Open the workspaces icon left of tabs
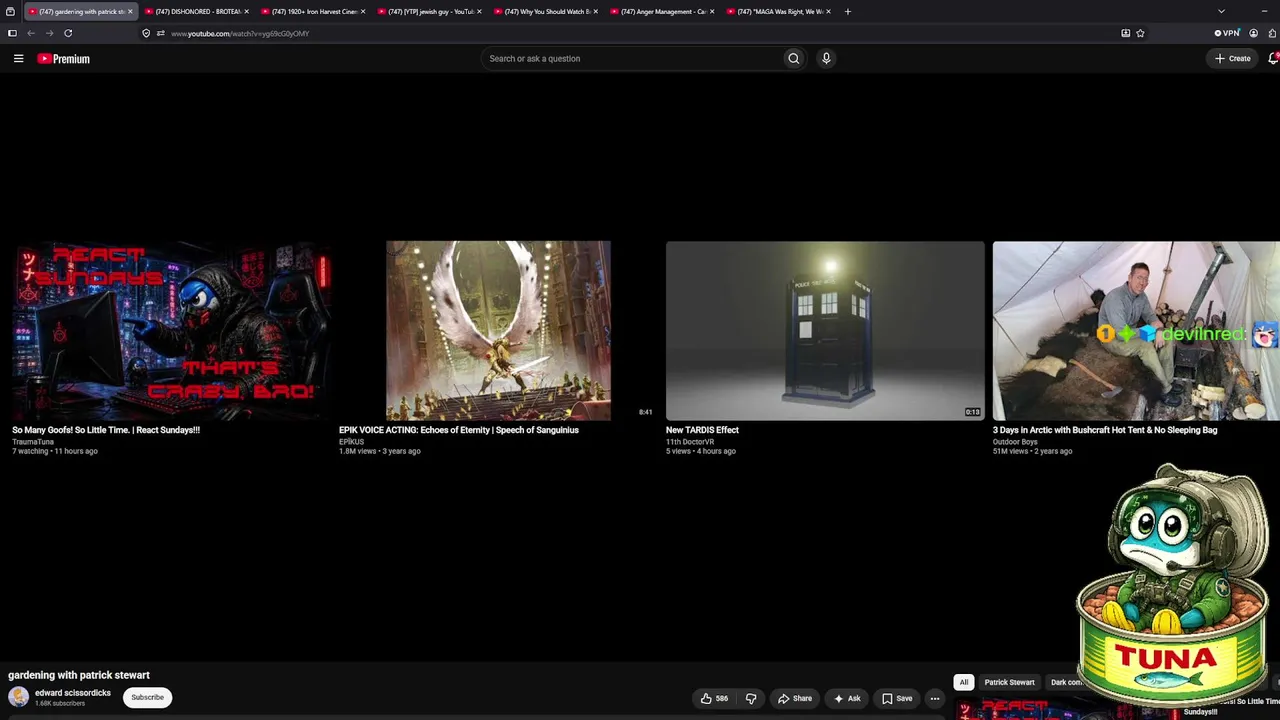 coord(11,11)
